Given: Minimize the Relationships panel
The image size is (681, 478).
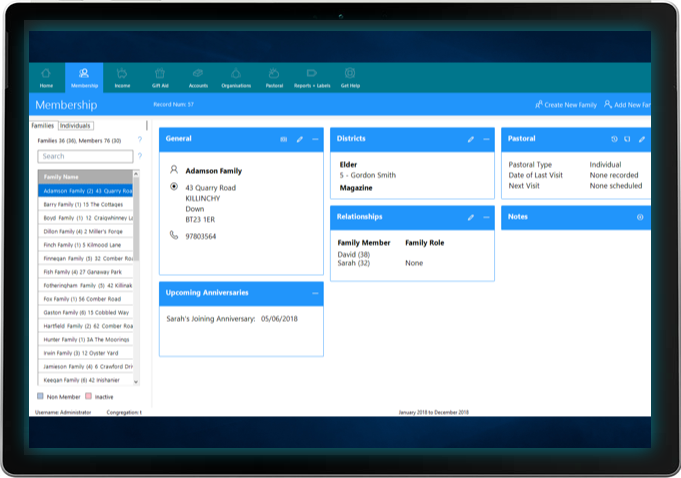Looking at the screenshot, I should (486, 217).
